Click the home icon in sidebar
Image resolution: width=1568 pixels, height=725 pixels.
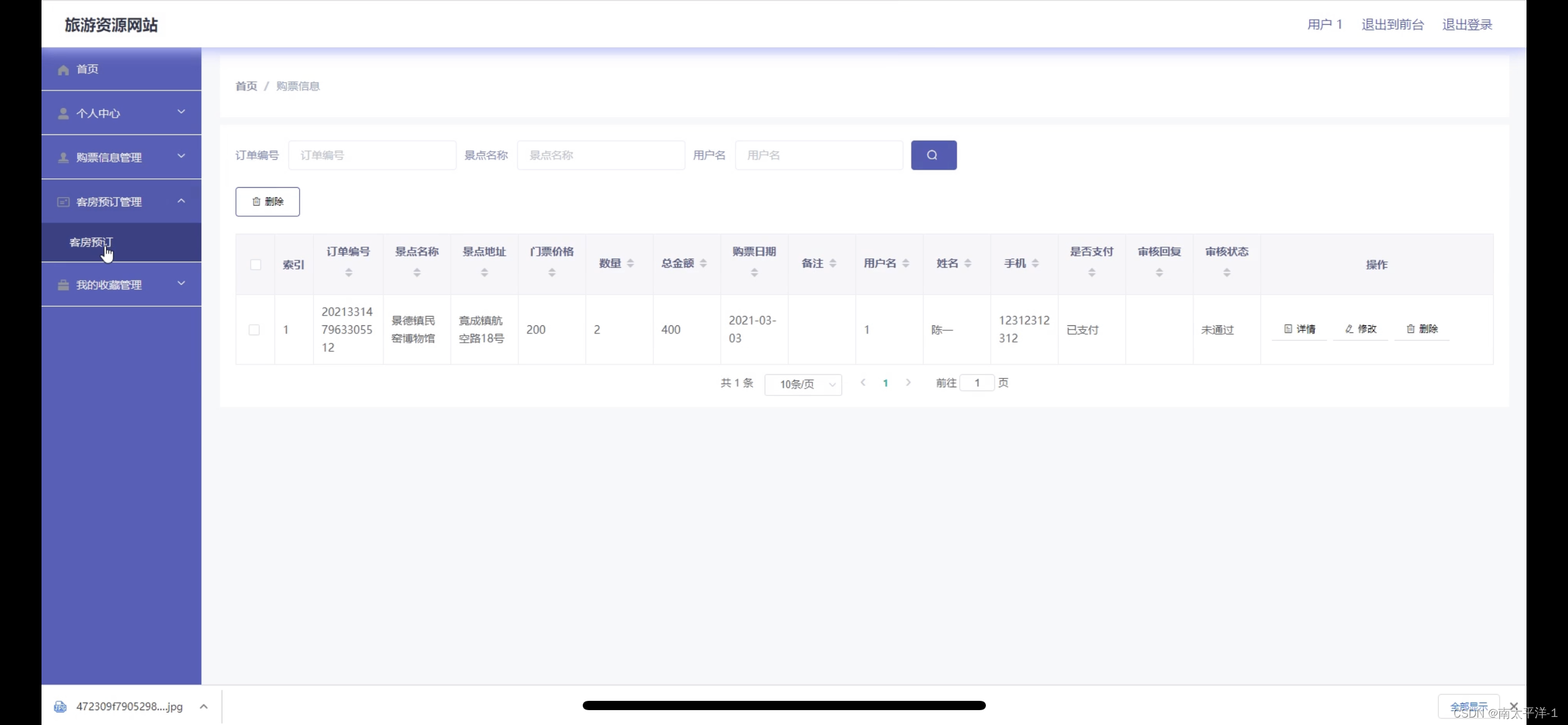63,69
